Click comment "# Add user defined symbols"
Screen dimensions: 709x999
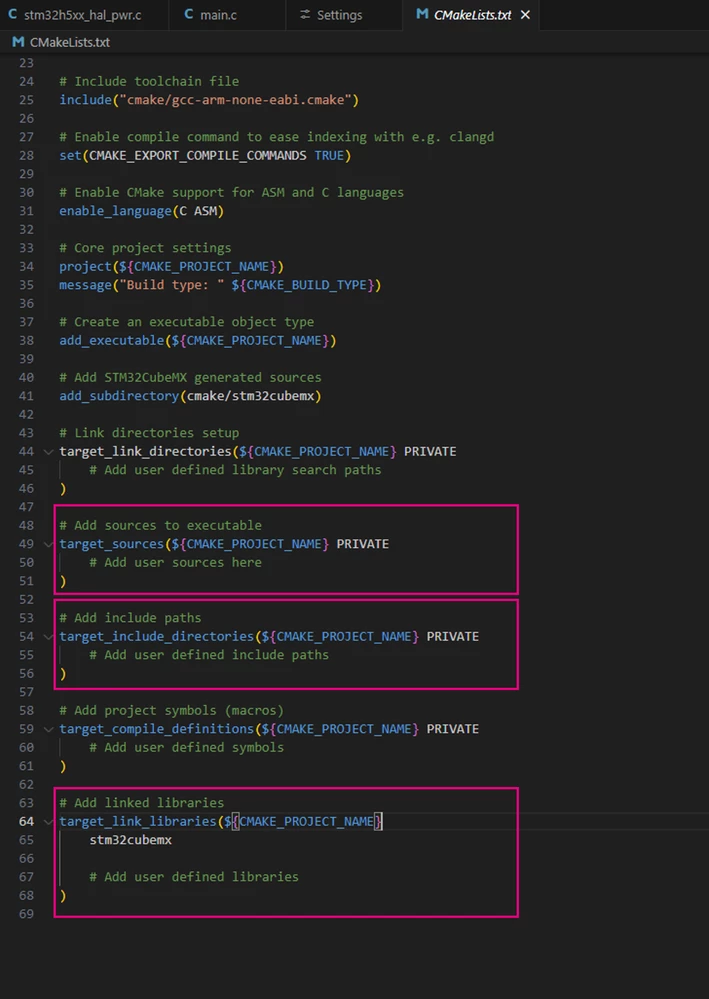[x=187, y=747]
